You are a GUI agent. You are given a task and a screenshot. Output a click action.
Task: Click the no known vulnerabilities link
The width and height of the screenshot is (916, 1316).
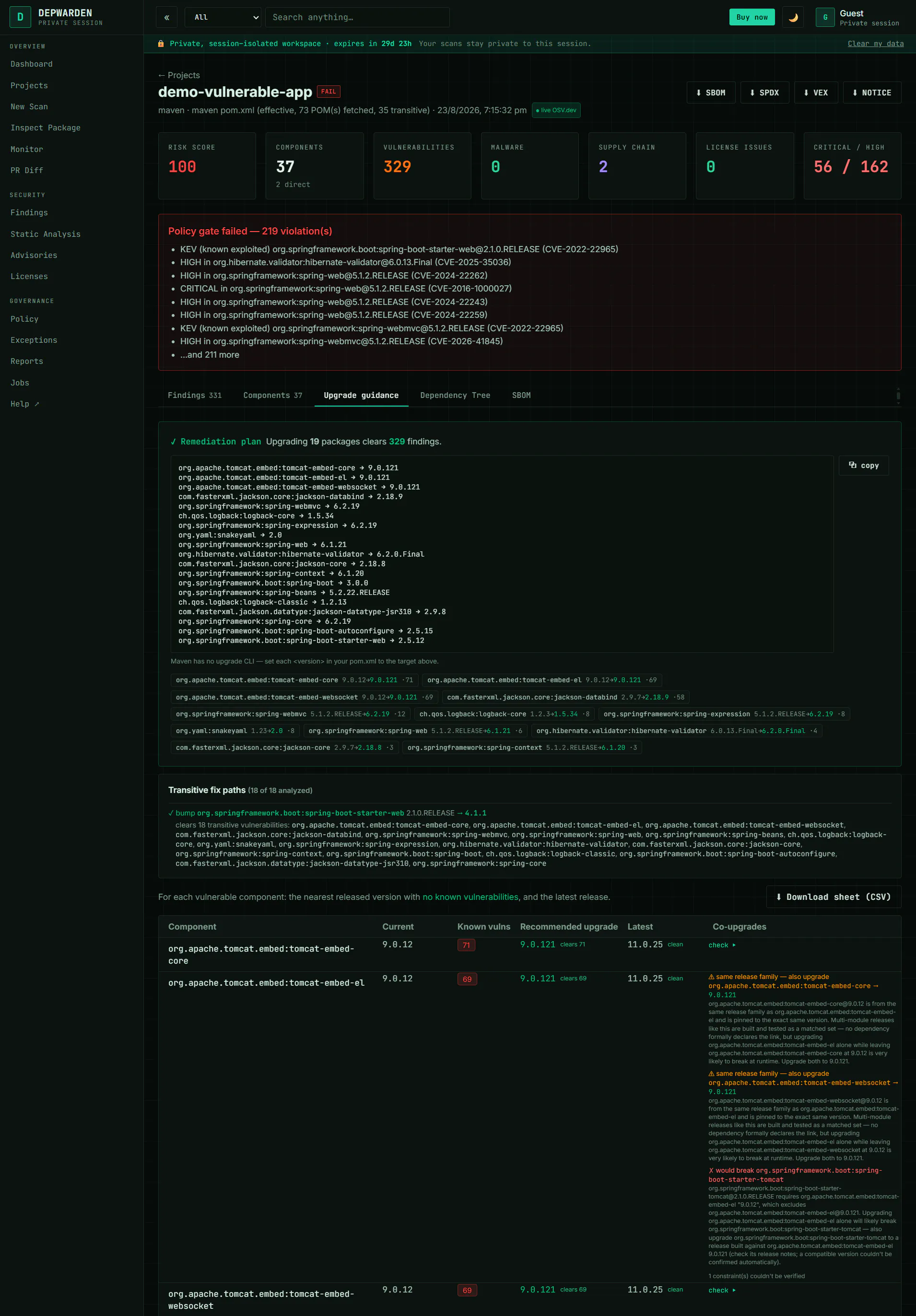[x=470, y=897]
